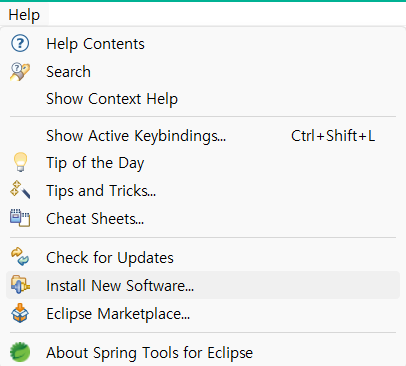Image resolution: width=406 pixels, height=366 pixels.
Task: Click the Tips and Tricks wand icon
Action: 20,190
